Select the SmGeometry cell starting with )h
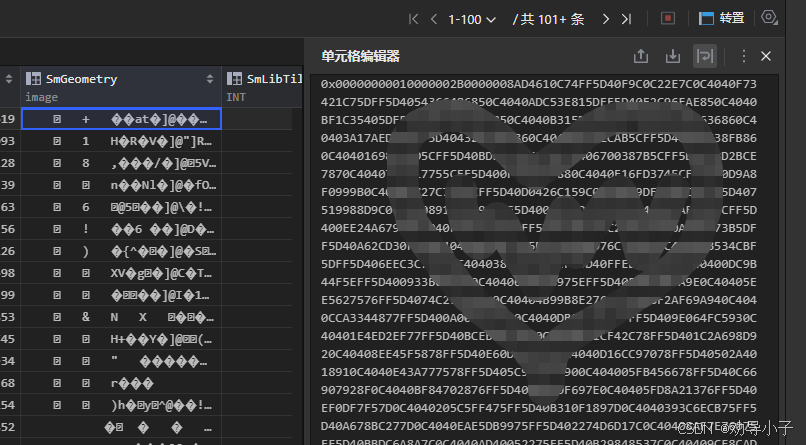Screen dimensions: 806x445 click(x=121, y=405)
